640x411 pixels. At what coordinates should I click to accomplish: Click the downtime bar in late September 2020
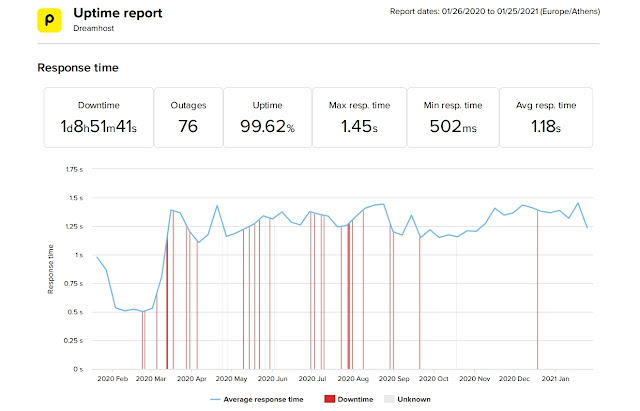(x=420, y=303)
